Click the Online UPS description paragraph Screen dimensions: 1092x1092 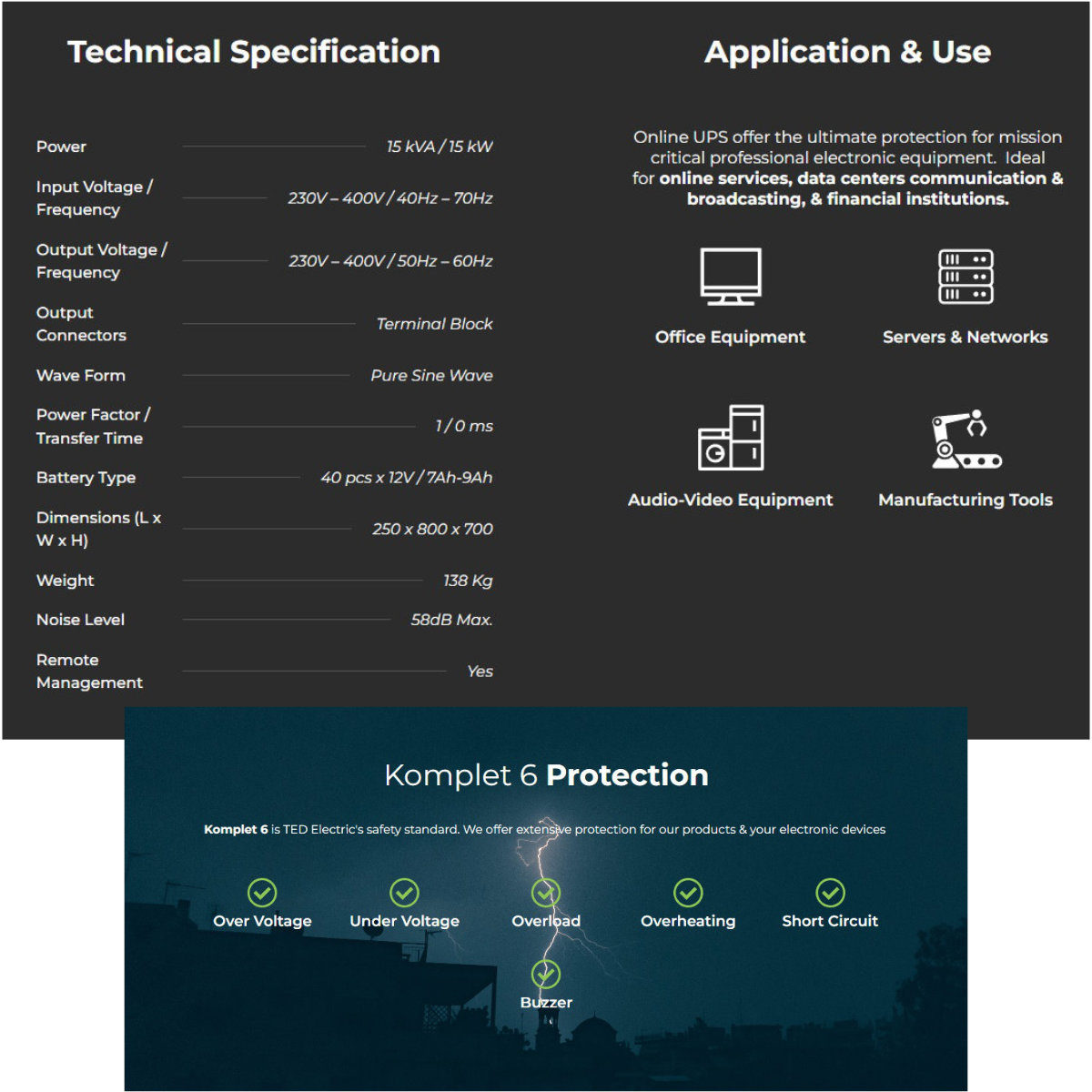[847, 167]
